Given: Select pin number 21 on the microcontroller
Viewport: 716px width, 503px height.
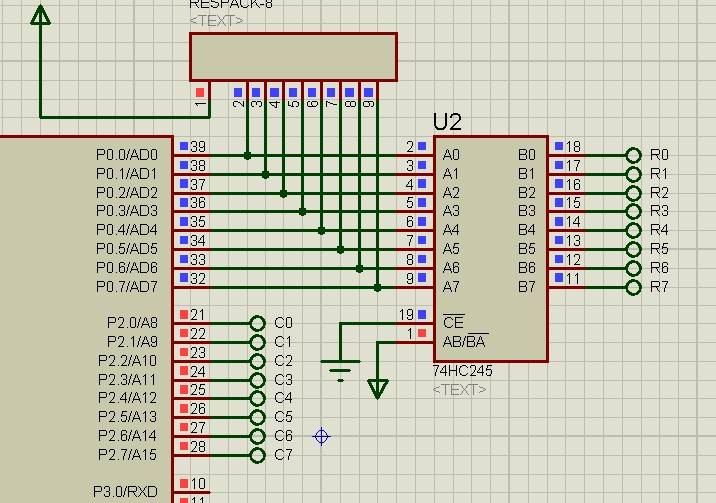Looking at the screenshot, I should click(198, 315).
